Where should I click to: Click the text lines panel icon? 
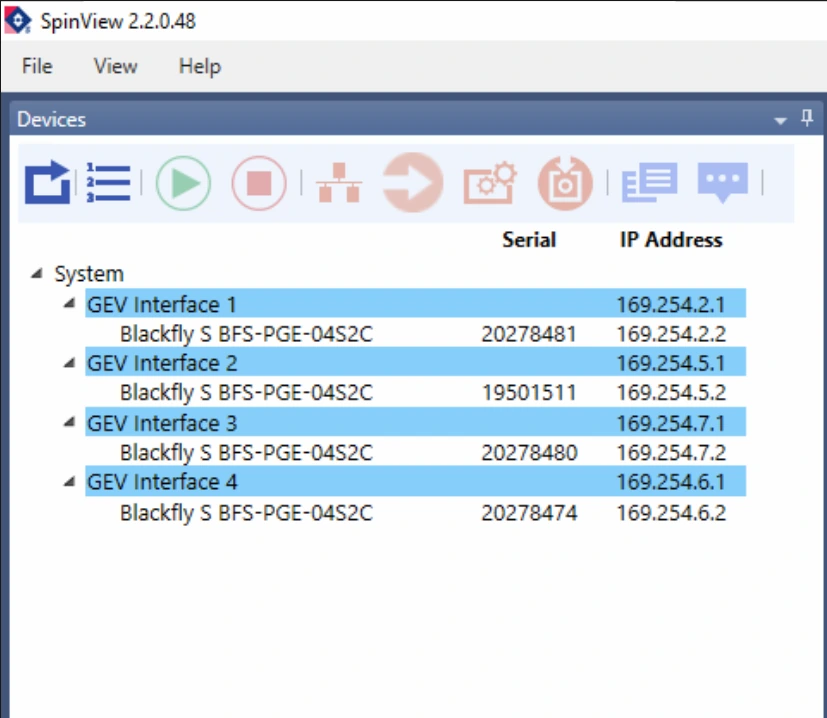point(649,183)
